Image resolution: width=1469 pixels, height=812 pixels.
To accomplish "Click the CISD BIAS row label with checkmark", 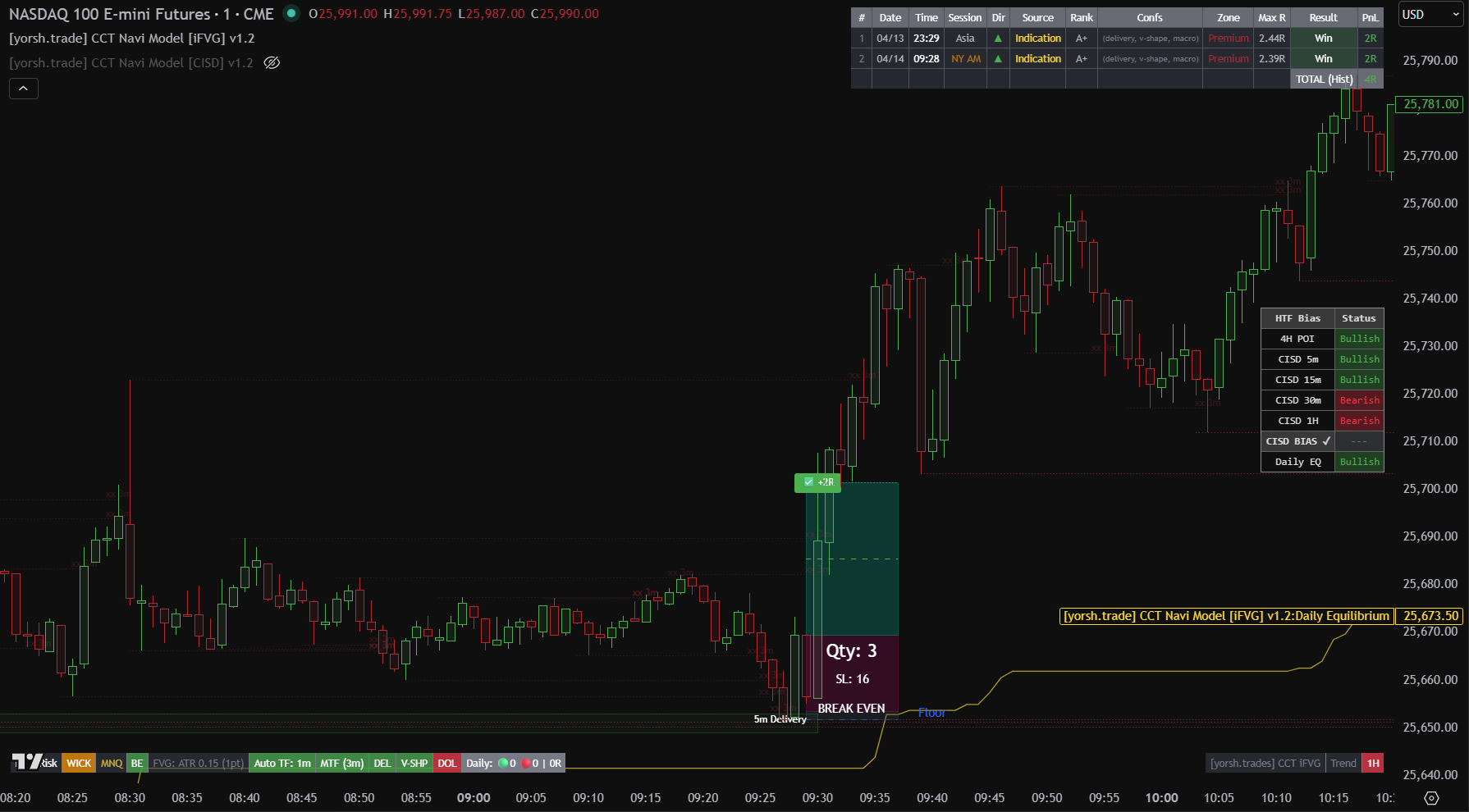I will click(x=1297, y=441).
